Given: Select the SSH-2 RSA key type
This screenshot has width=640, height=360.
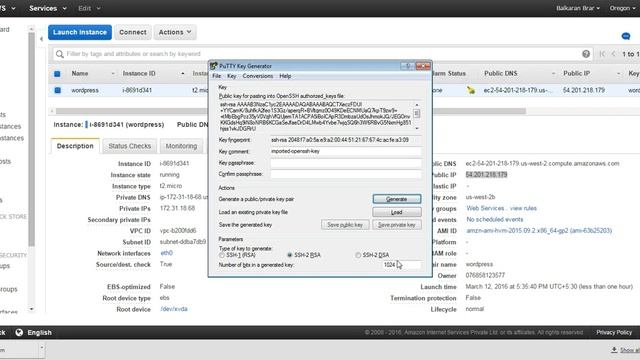Looking at the screenshot, I should [290, 255].
